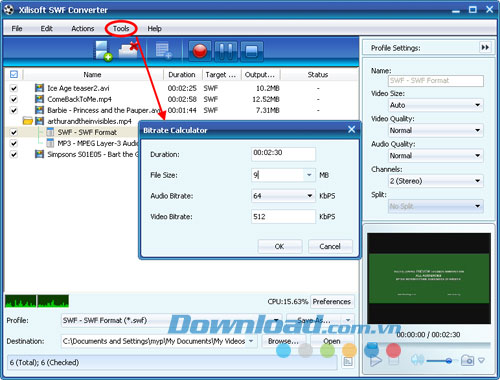500x380 pixels.
Task: Click the Add File toolbar icon
Action: [103, 51]
